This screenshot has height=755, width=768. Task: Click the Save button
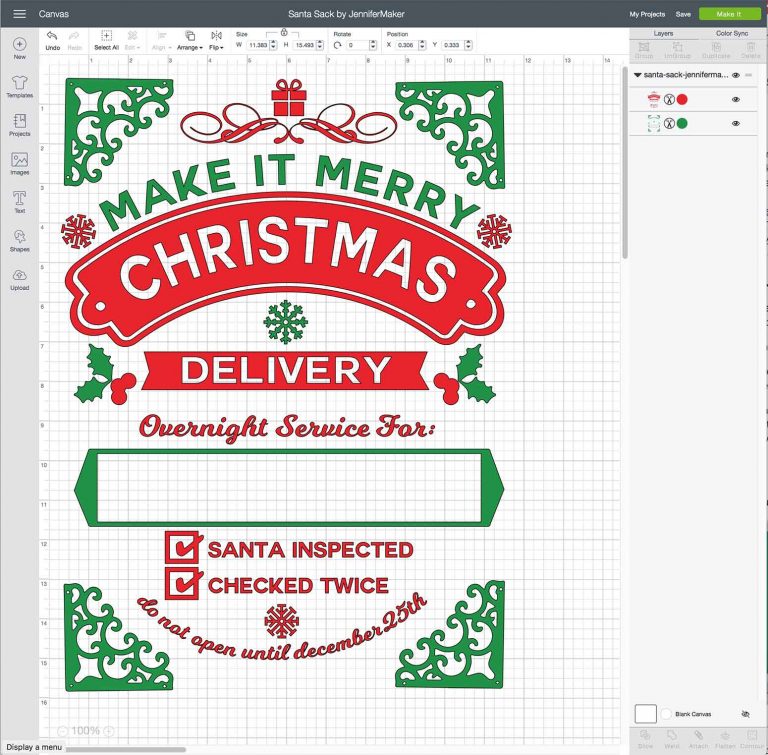coord(683,14)
